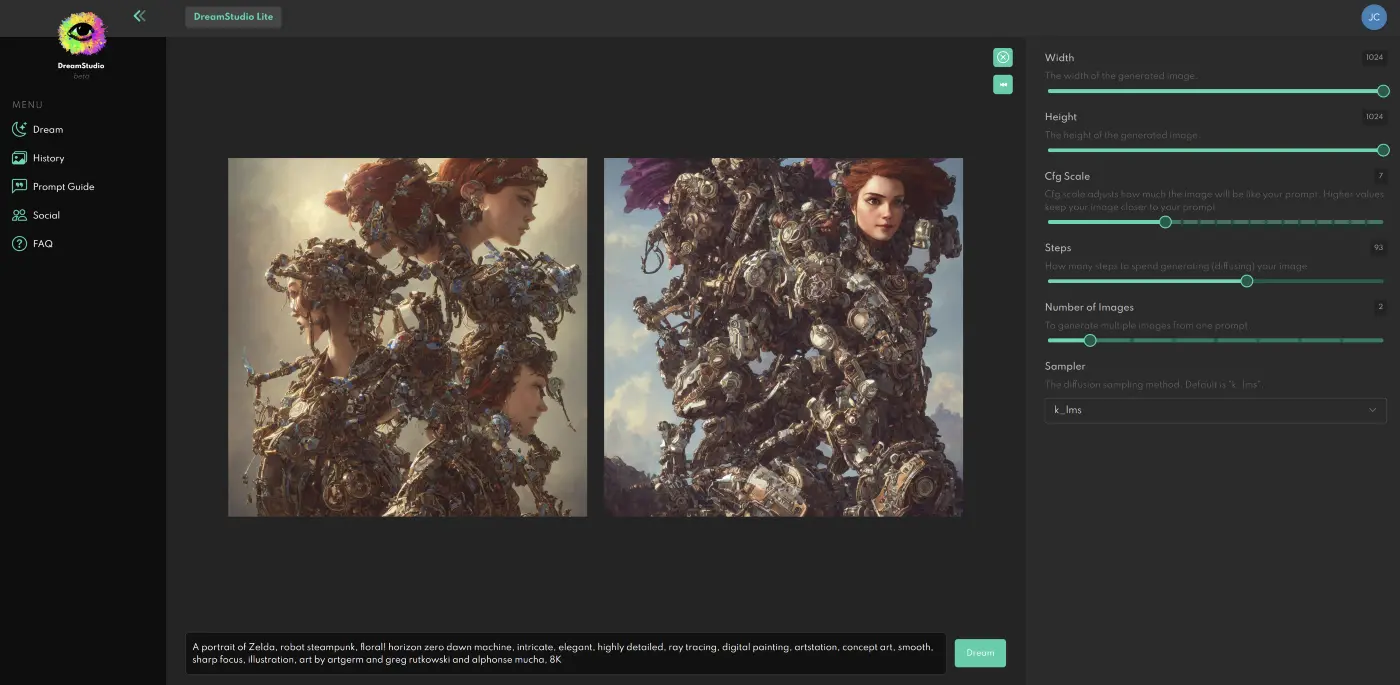Click the Dream moon icon in sidebar
Screen dimensions: 1400x685
[19, 129]
